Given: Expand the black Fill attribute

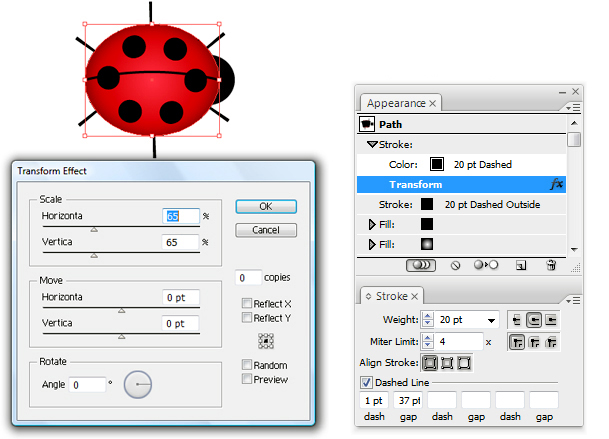Looking at the screenshot, I should tap(372, 225).
